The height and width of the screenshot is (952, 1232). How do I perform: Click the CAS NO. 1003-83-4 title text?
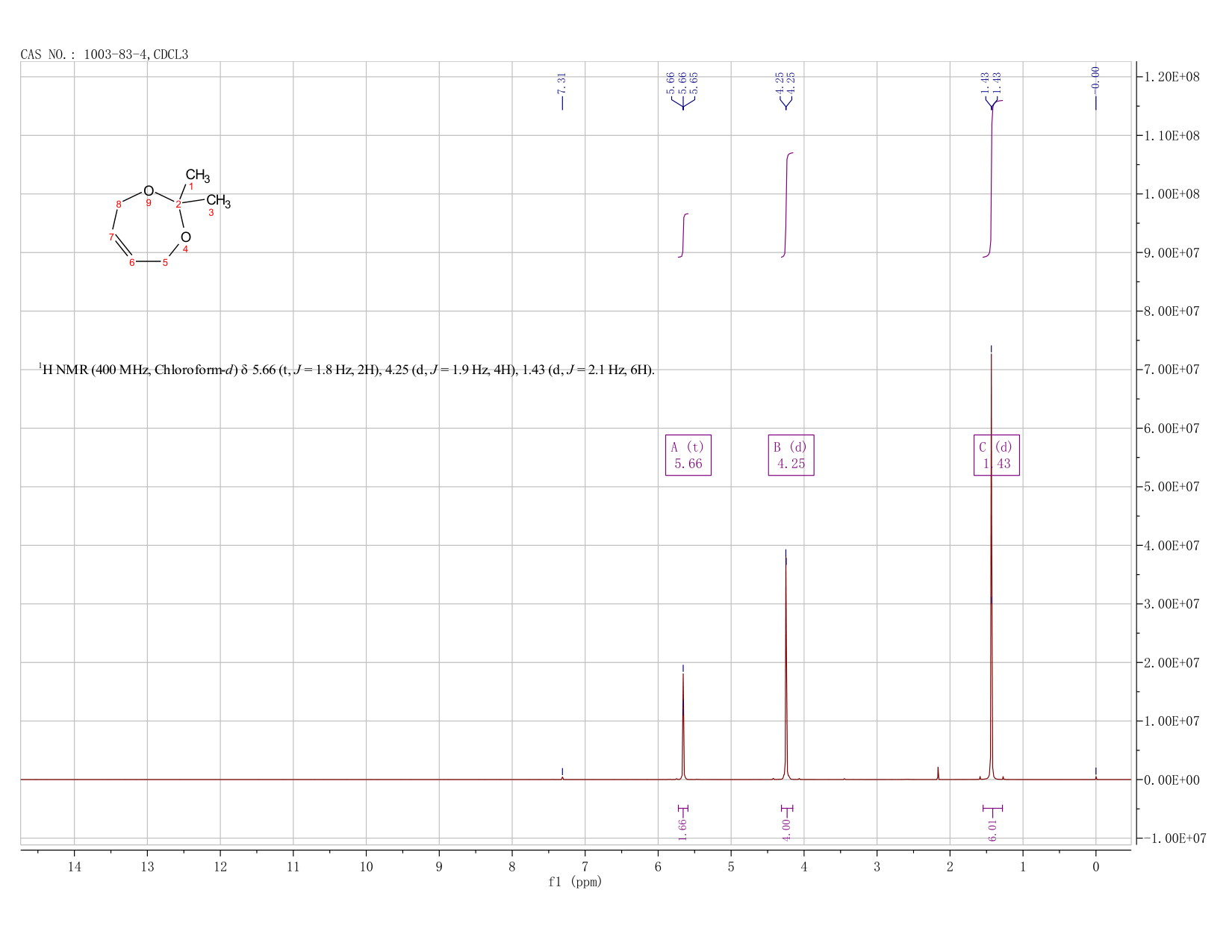point(105,54)
